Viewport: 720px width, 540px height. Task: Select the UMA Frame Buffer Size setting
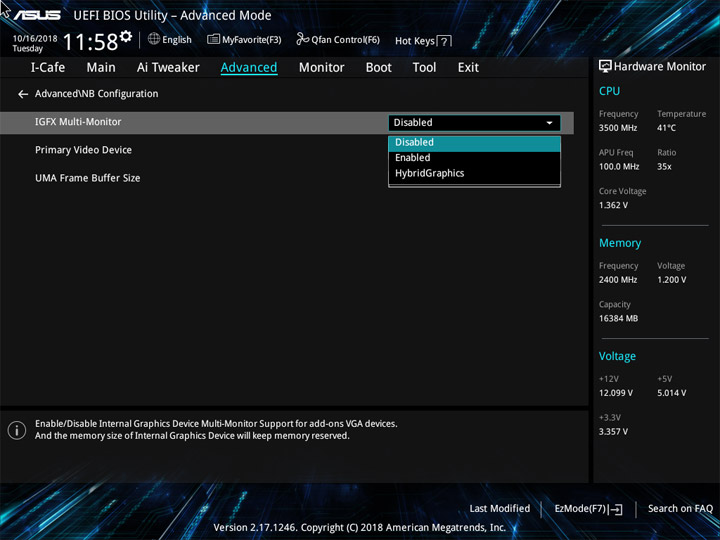[x=88, y=178]
